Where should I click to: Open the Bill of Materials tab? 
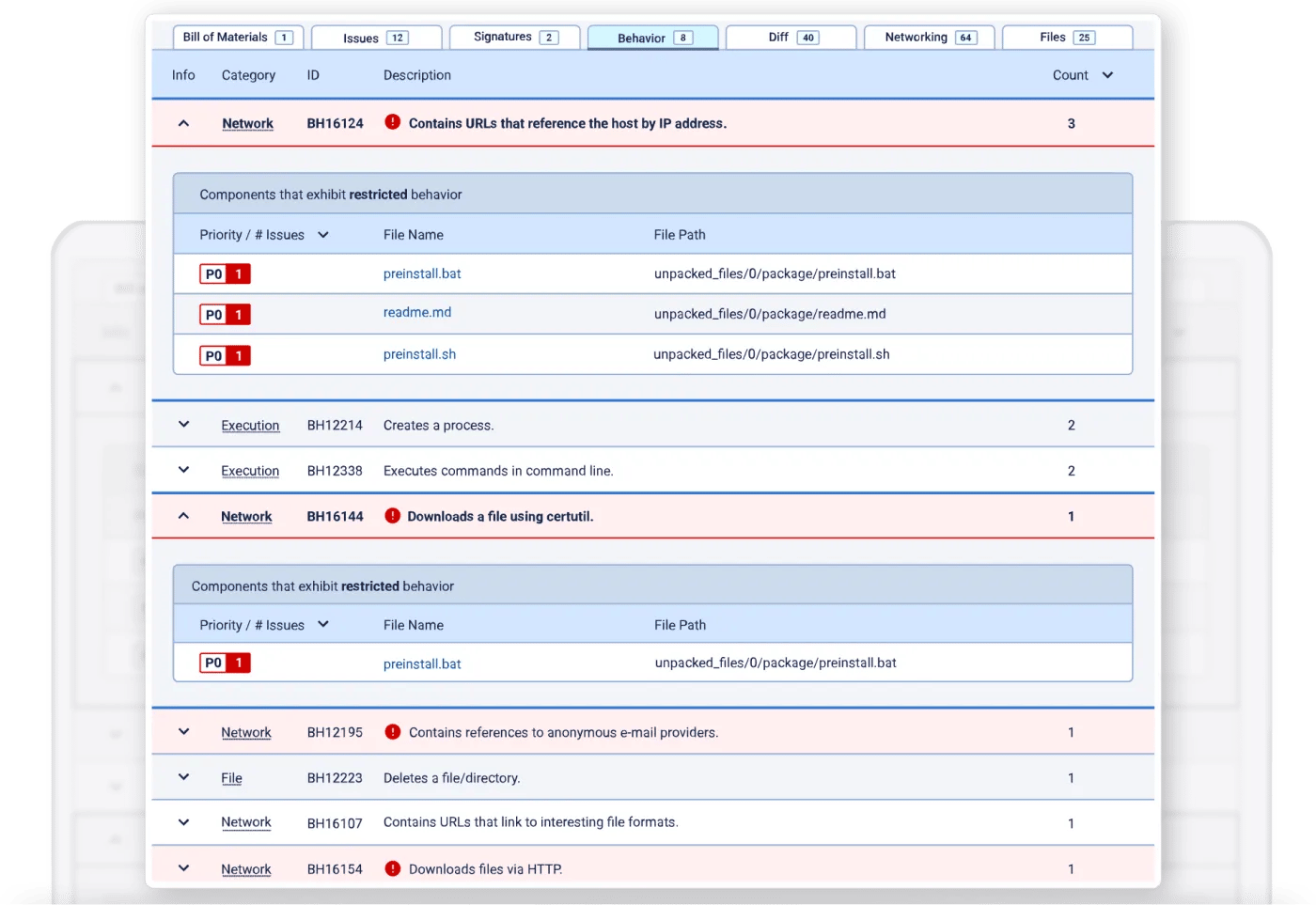point(238,38)
